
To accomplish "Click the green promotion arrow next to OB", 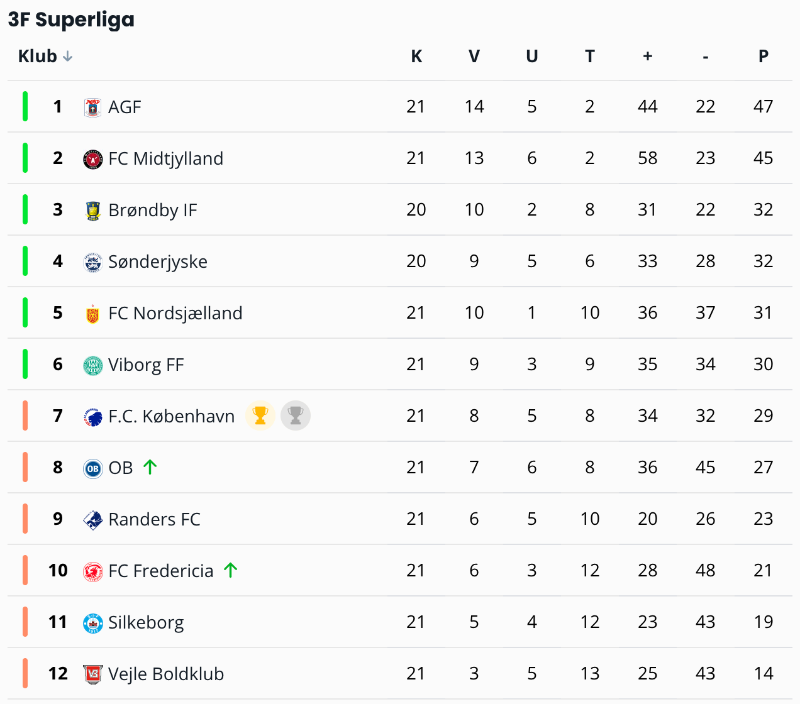I will (x=150, y=467).
